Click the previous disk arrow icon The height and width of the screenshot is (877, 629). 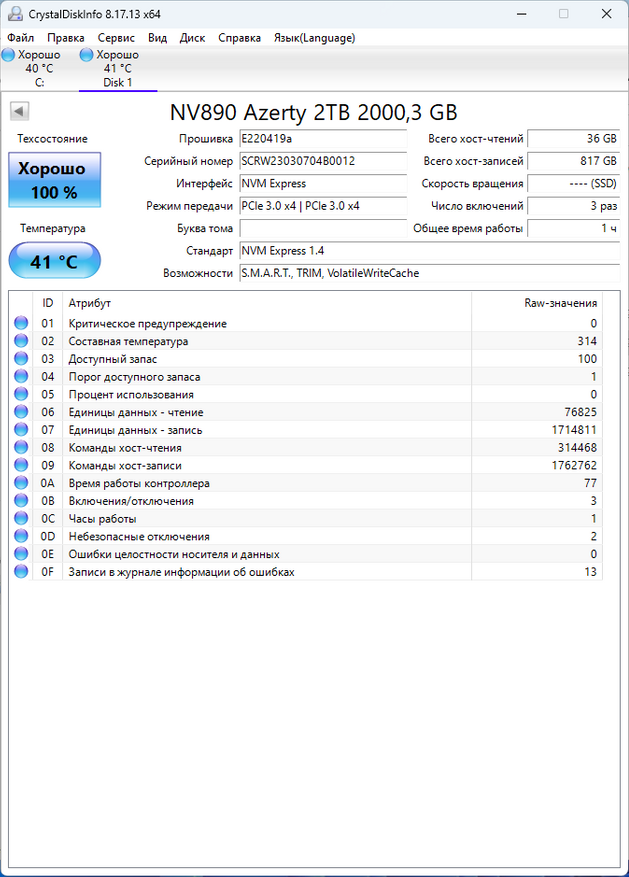(19, 111)
